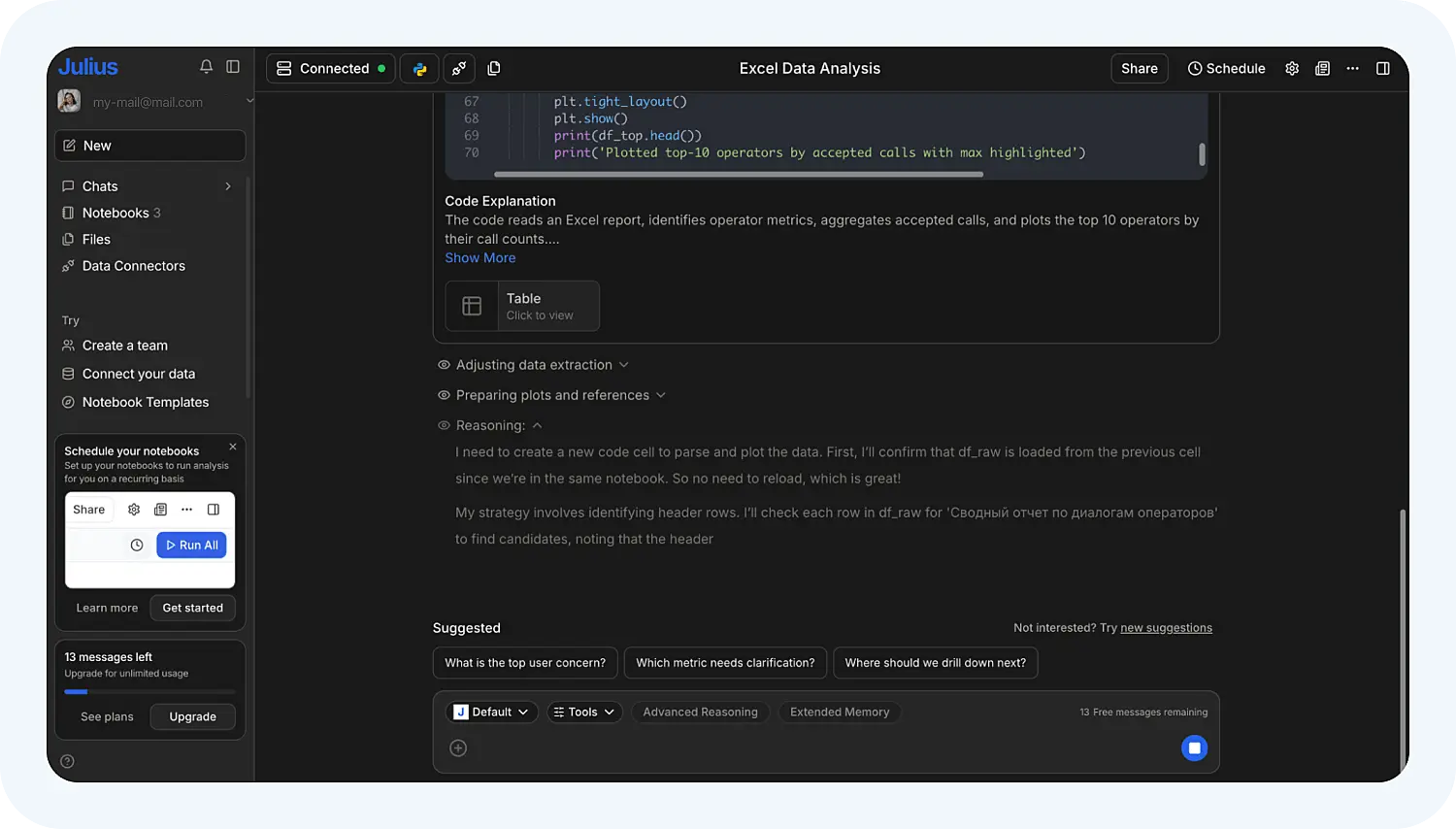Click the Show More link
The image size is (1456, 829).
(480, 258)
